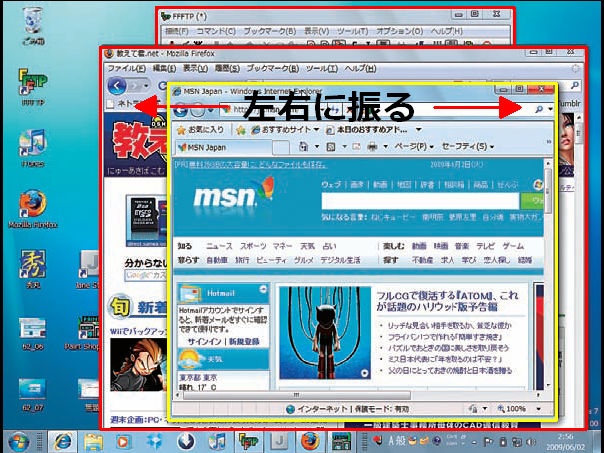604x453 pixels.
Task: Open FFFTP コマンド(C) menu
Action: click(x=216, y=31)
